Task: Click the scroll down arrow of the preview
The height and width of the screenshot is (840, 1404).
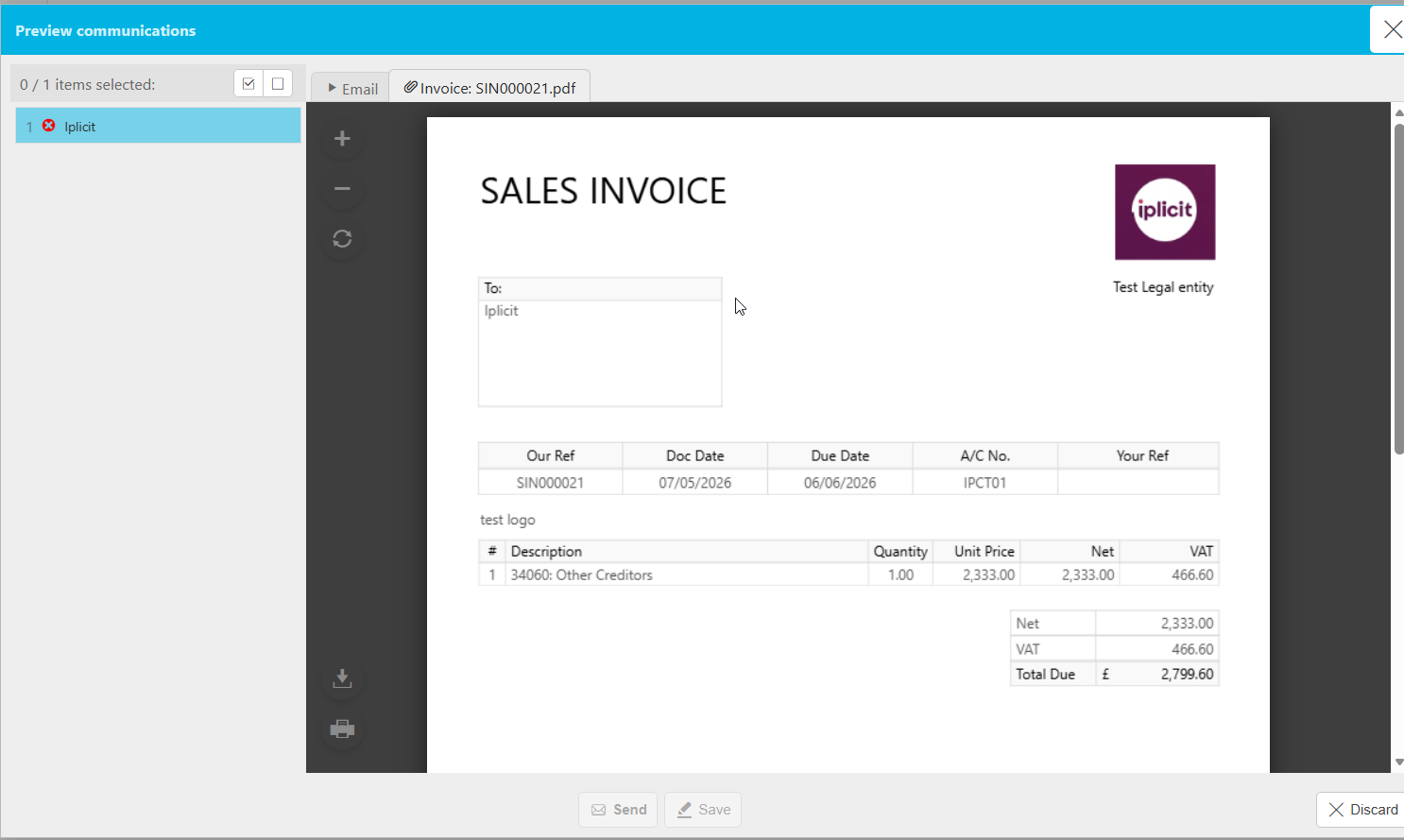Action: coord(1398,763)
